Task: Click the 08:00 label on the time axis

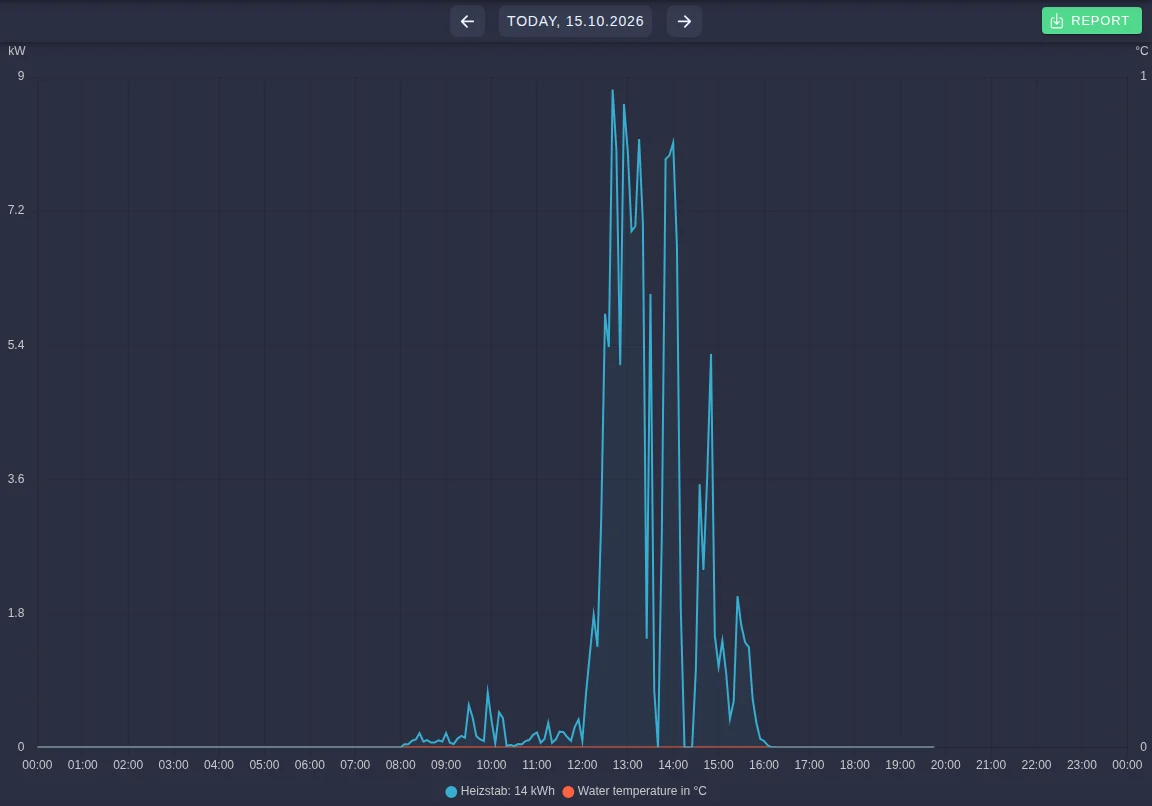Action: [x=400, y=765]
